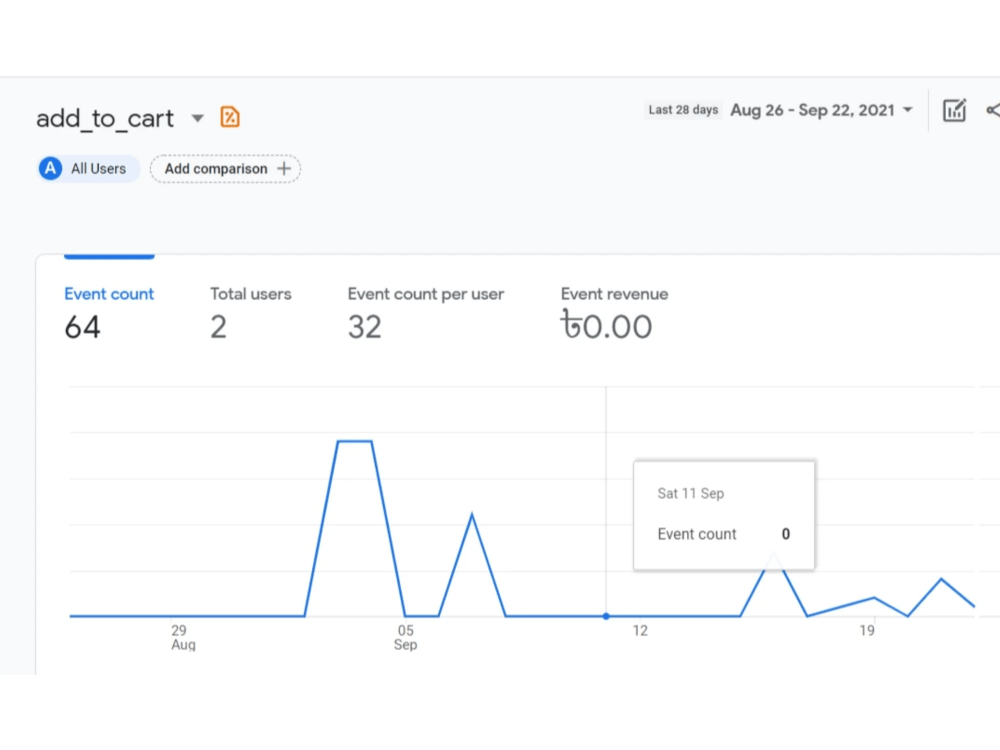
Task: Click the tooltip Event count value 0
Action: pos(786,534)
